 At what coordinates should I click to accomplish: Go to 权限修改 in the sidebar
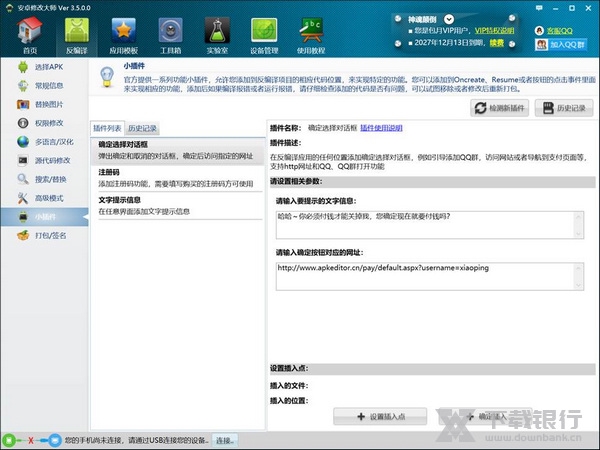pyautogui.click(x=46, y=123)
